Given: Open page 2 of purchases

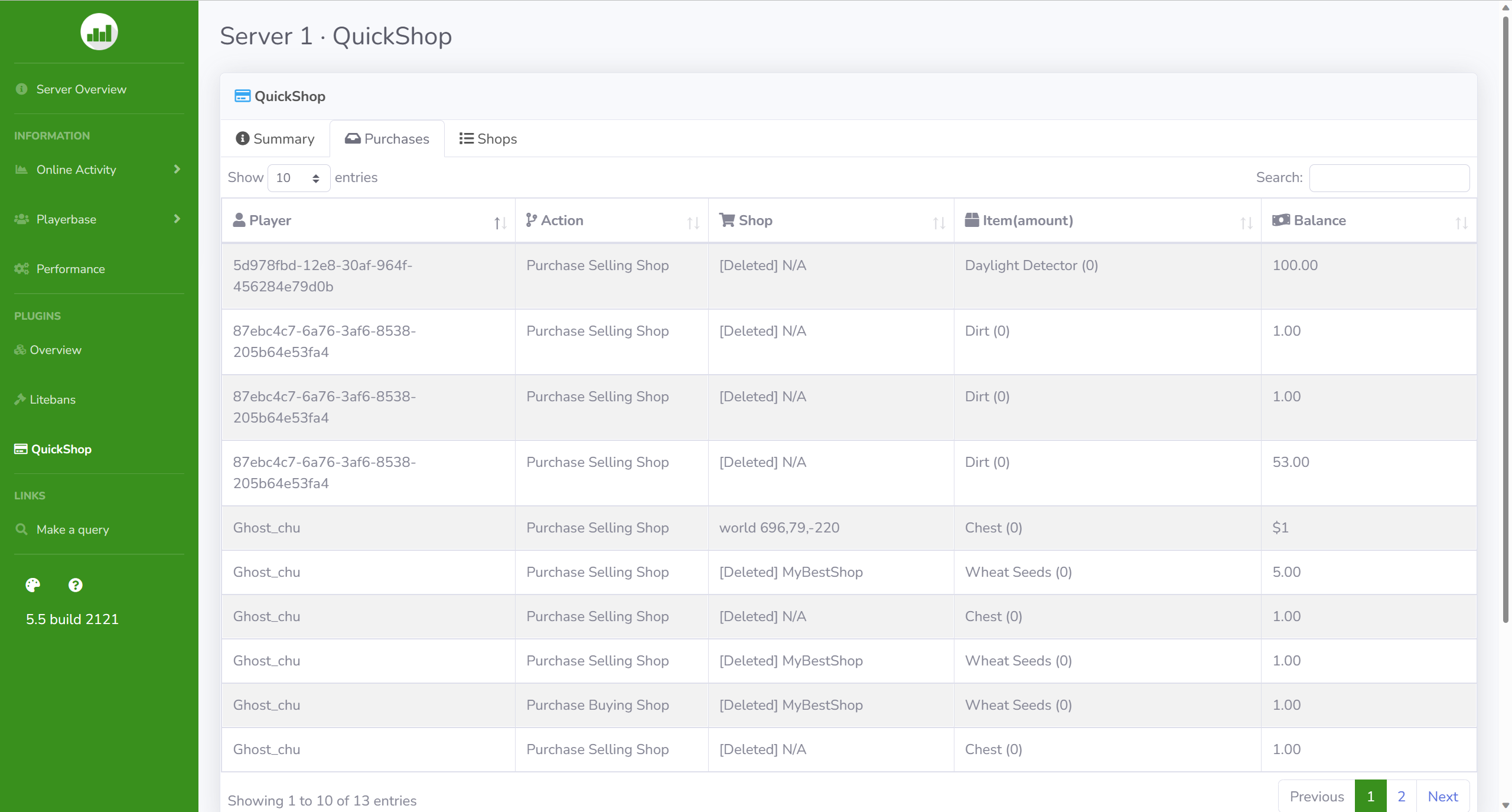Looking at the screenshot, I should coord(1401,797).
